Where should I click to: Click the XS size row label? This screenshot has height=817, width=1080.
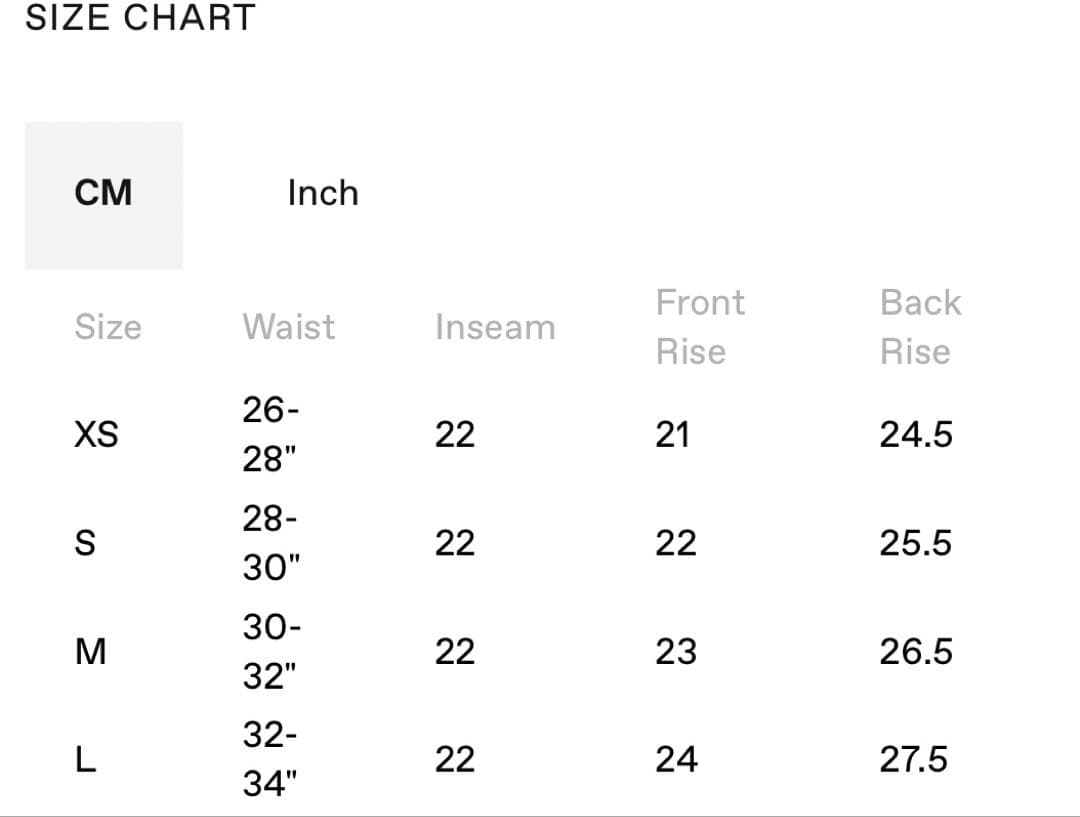pos(96,435)
